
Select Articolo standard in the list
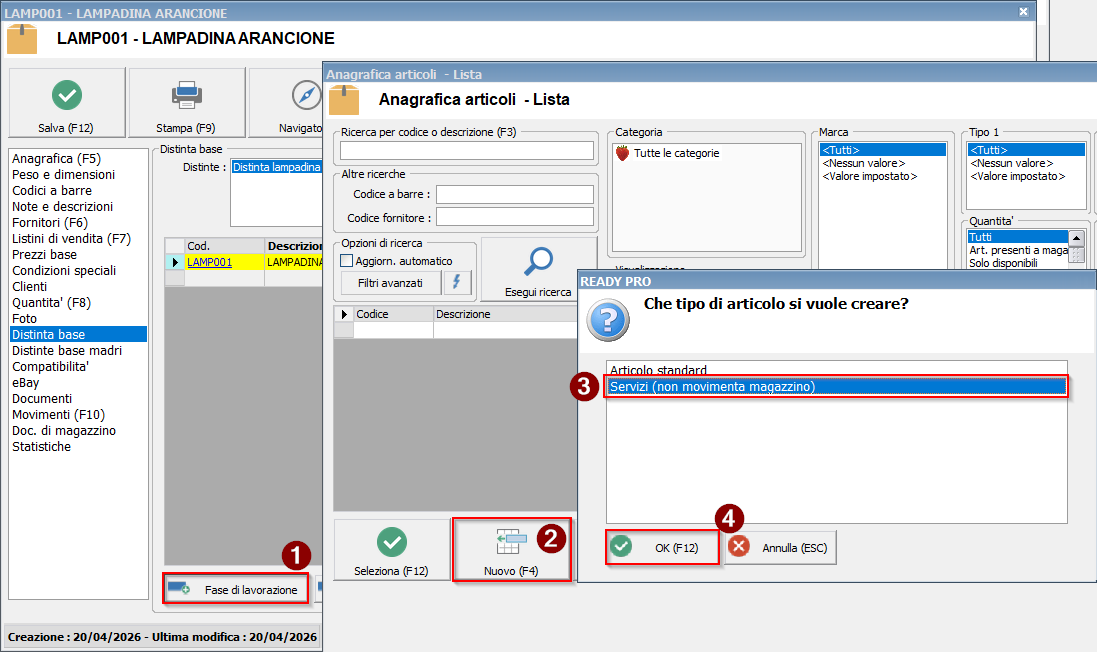coord(658,370)
